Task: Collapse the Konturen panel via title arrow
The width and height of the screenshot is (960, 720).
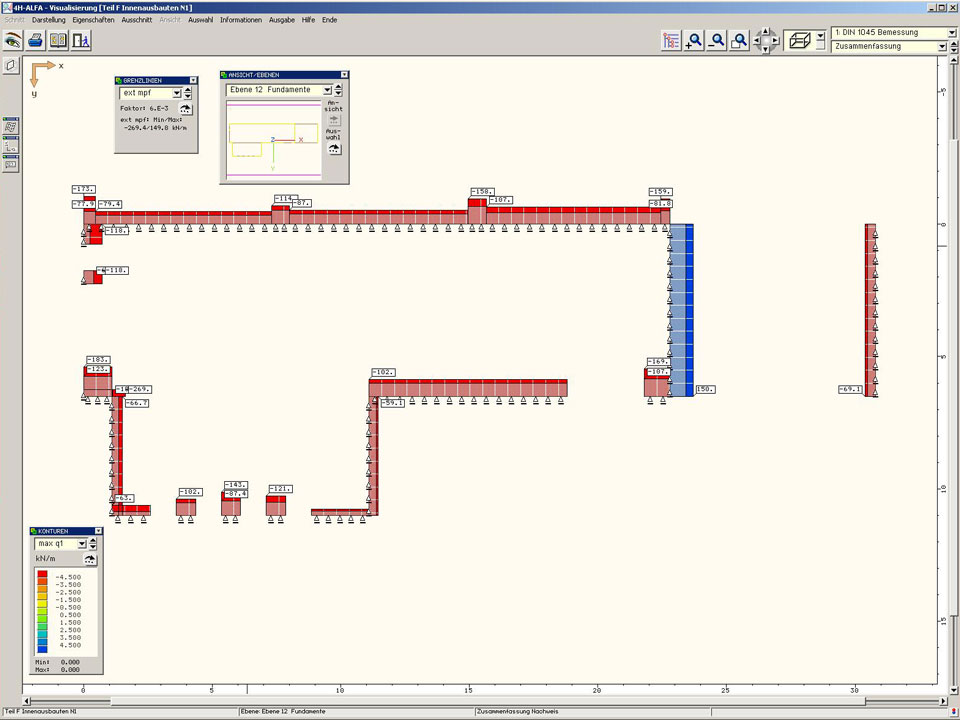Action: 98,530
